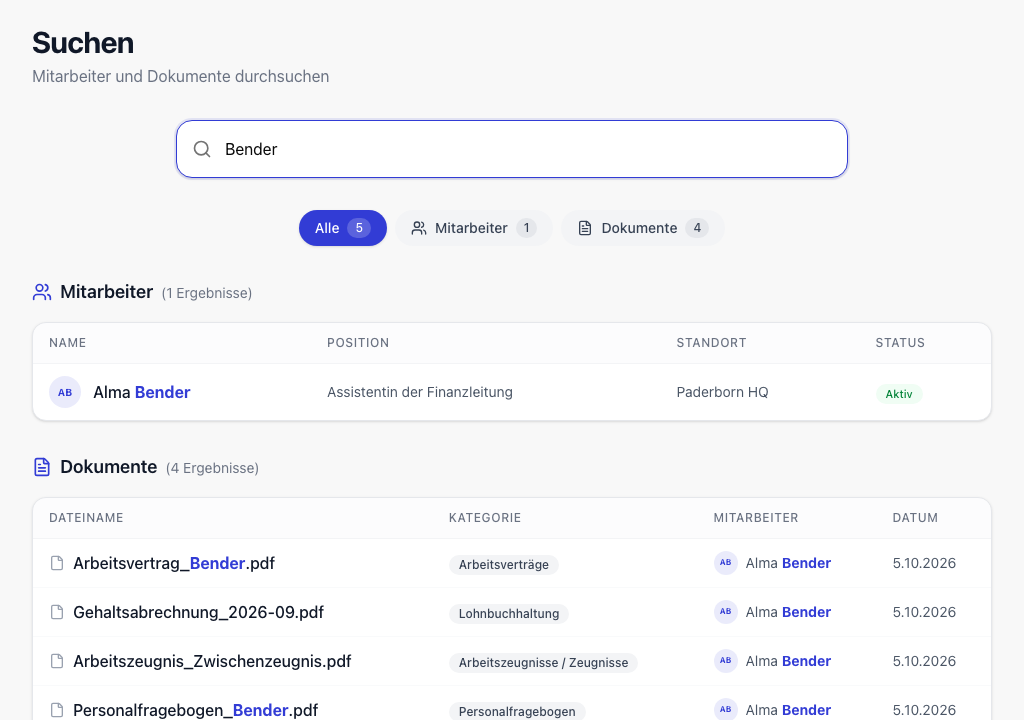Image resolution: width=1024 pixels, height=720 pixels.
Task: Click the Personalfragebogen category tag
Action: (x=517, y=711)
